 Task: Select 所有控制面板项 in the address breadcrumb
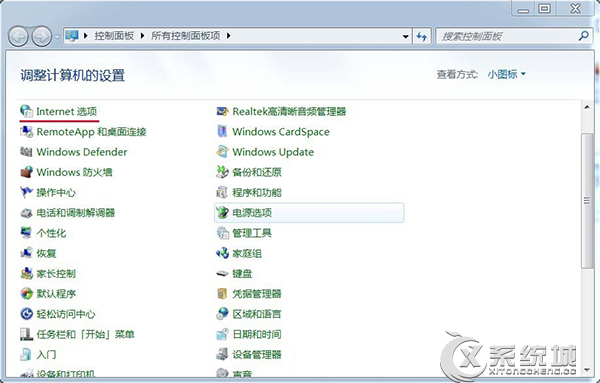[x=186, y=36]
